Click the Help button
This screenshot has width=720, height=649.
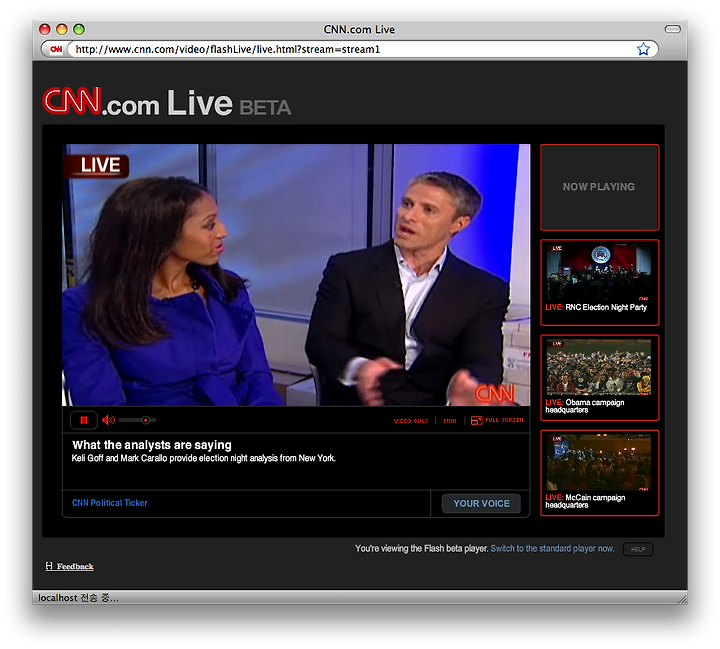(x=638, y=549)
